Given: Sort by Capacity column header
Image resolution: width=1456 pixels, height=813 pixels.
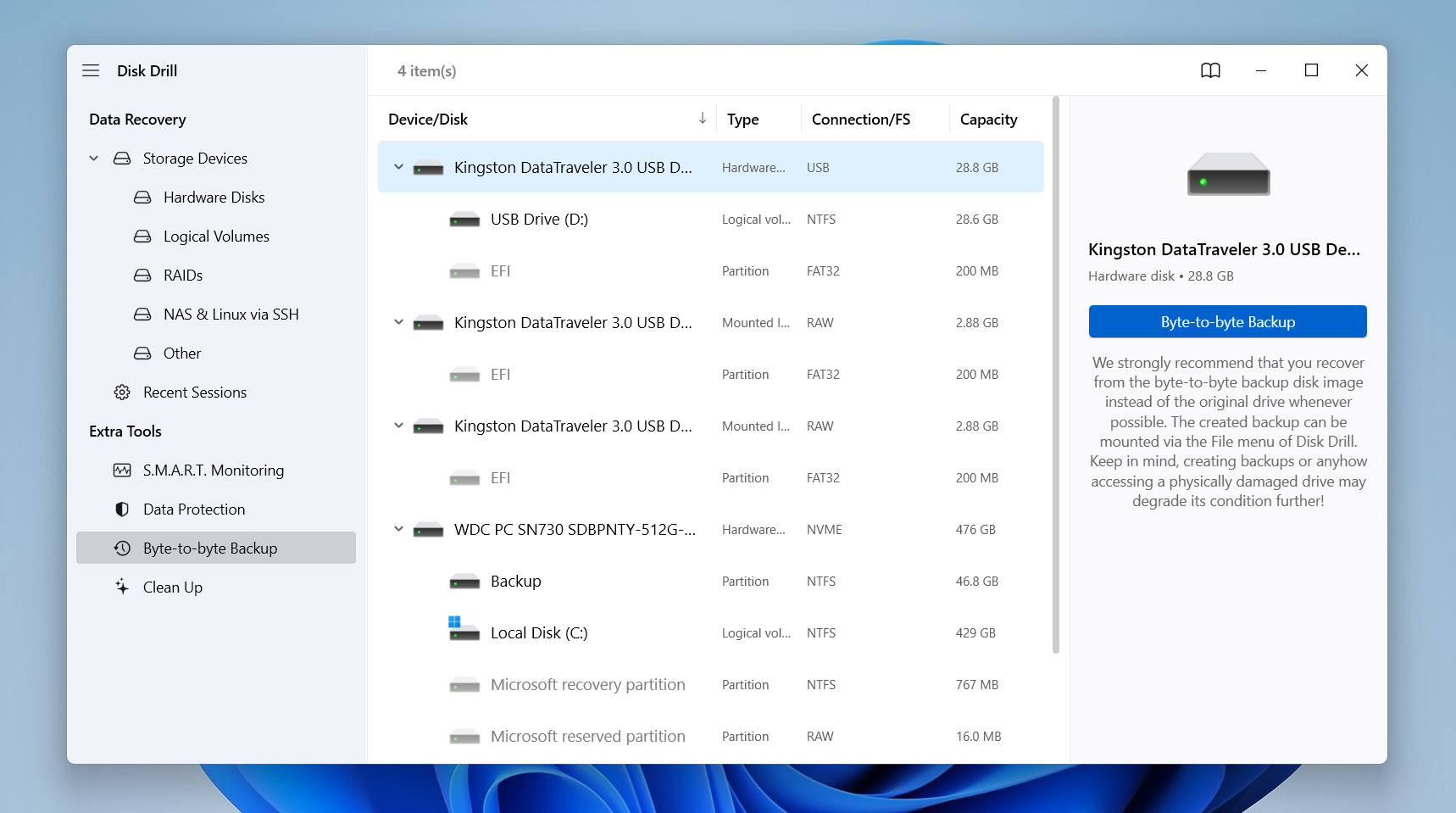Looking at the screenshot, I should point(988,120).
